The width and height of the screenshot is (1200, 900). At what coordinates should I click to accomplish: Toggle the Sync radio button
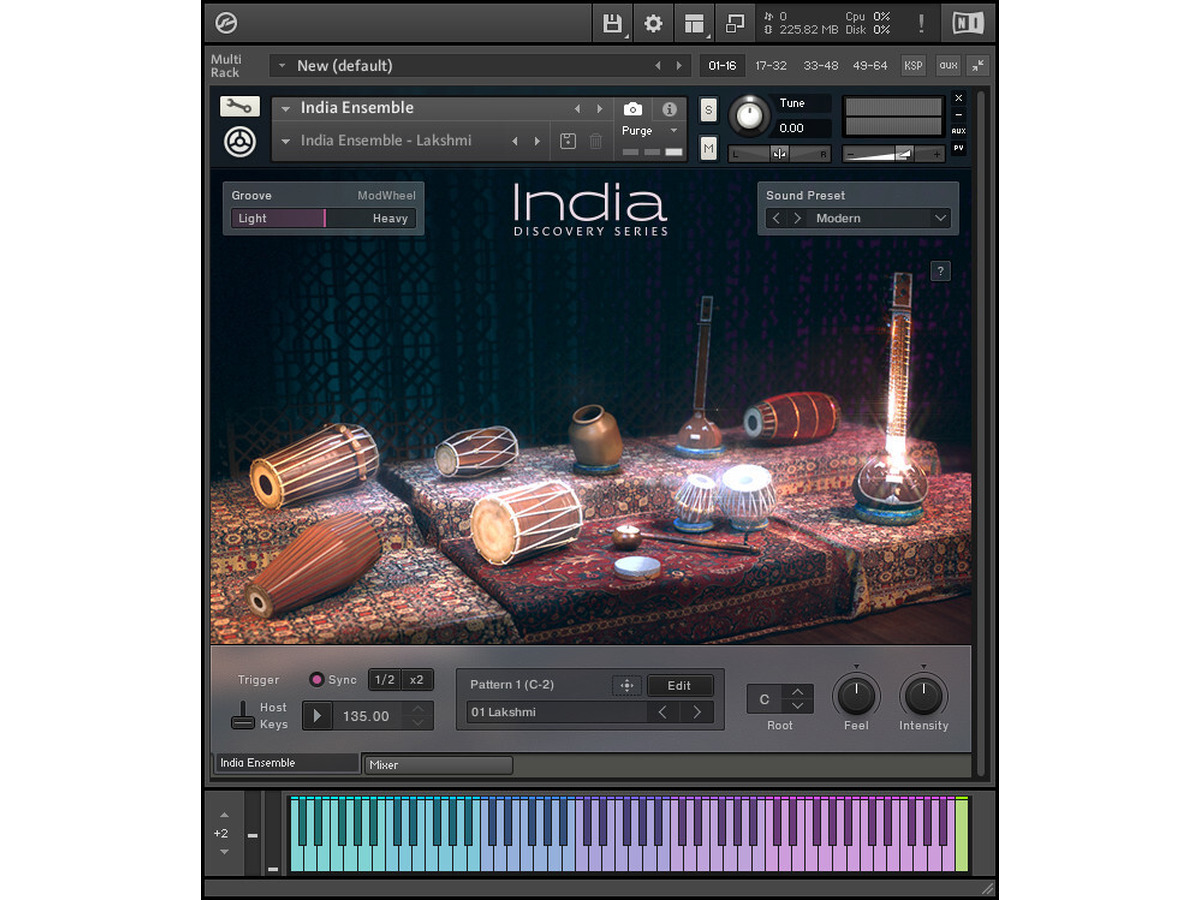(316, 680)
